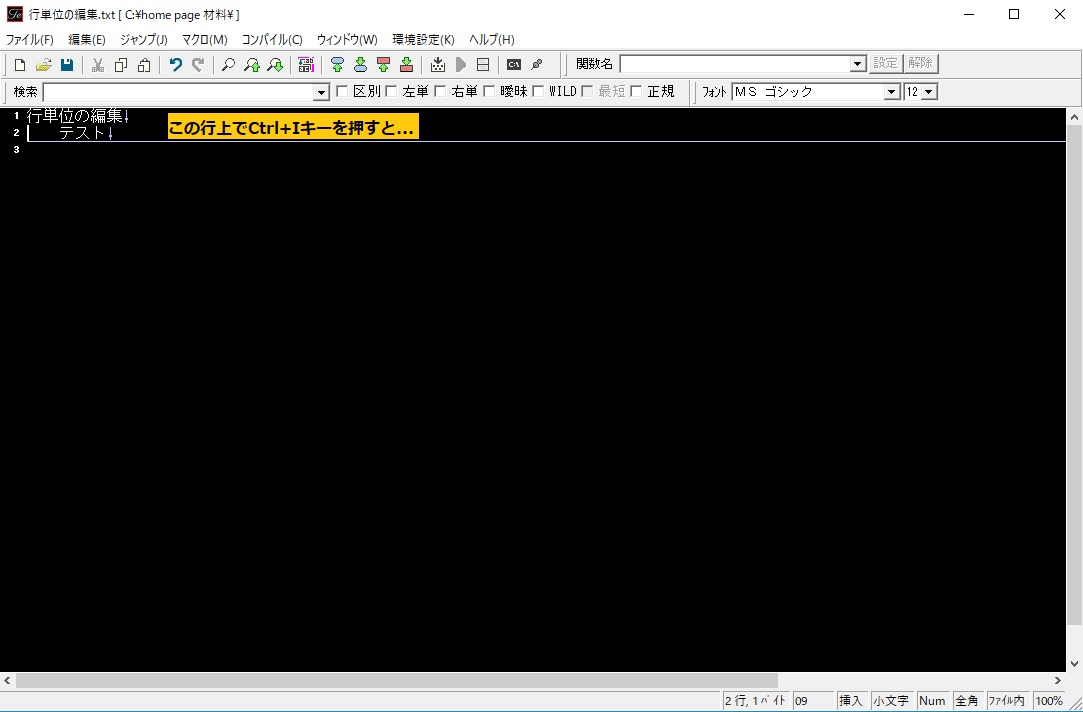Viewport: 1083px width, 712px height.
Task: Toggle the 区別 checkbox
Action: [342, 91]
